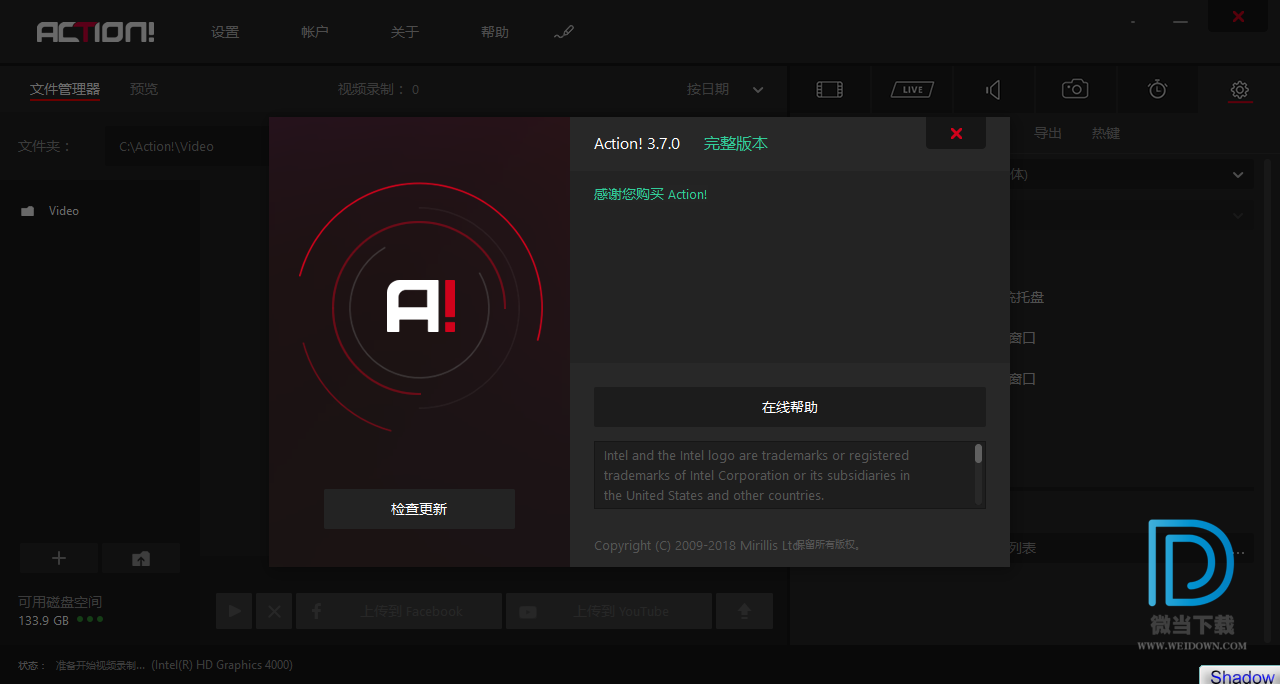Open the benchmark stopwatch mode
Image resolution: width=1280 pixels, height=684 pixels.
[x=1157, y=89]
